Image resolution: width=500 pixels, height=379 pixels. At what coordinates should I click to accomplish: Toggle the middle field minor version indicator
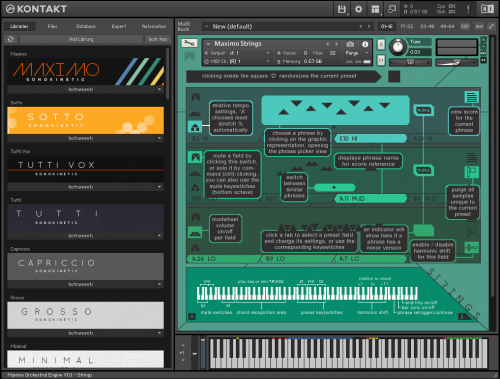tap(424, 170)
